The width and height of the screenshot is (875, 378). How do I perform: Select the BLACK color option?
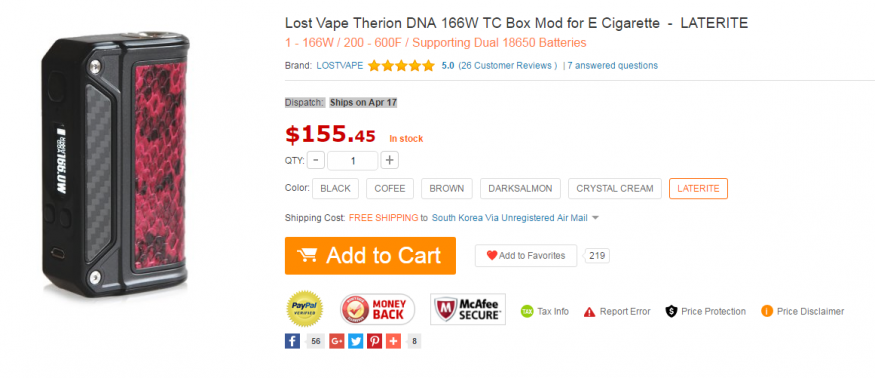coord(335,189)
